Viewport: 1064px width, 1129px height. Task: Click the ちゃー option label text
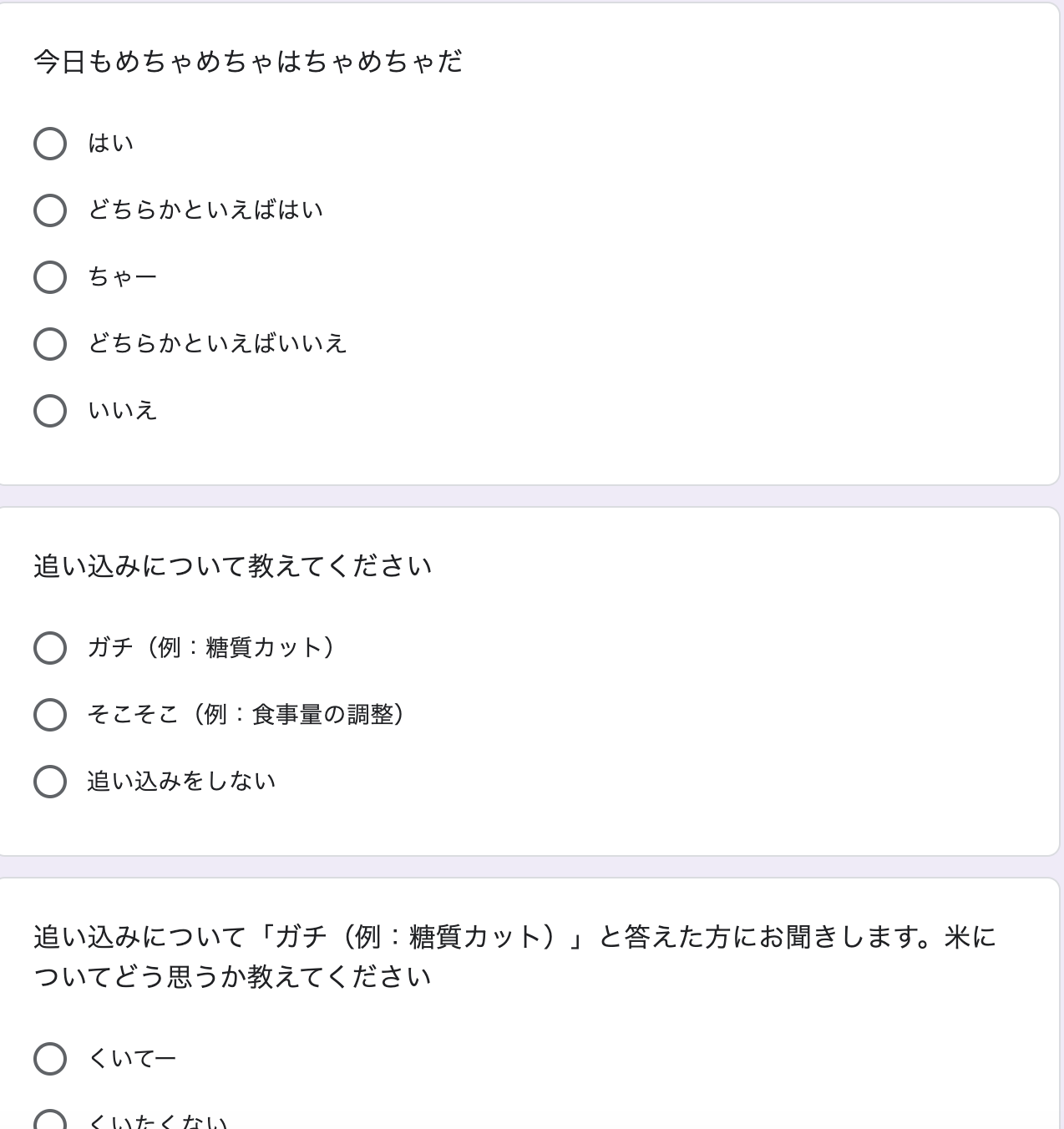[123, 277]
